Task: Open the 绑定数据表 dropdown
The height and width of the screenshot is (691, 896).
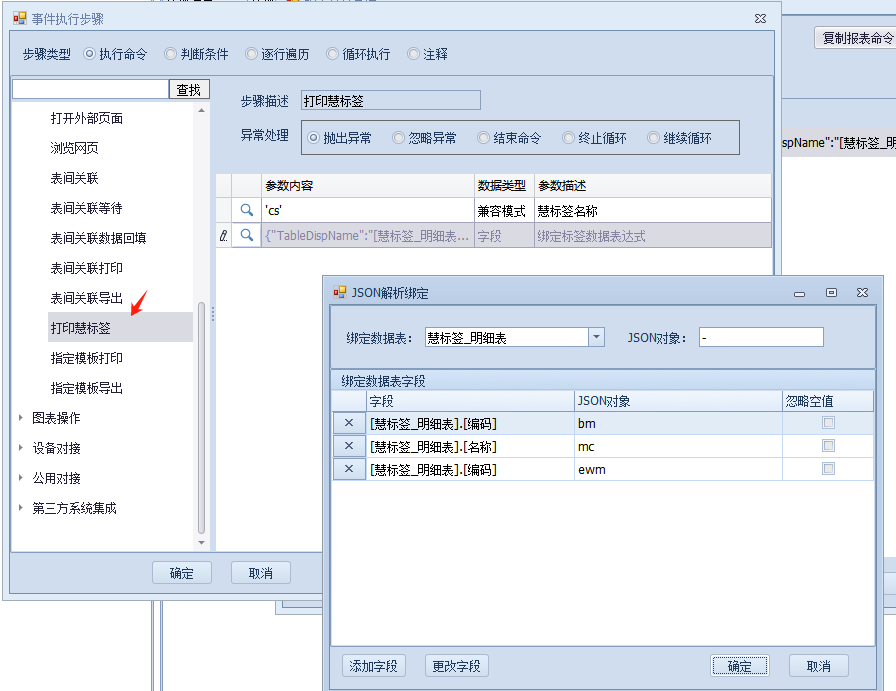Action: click(x=596, y=337)
